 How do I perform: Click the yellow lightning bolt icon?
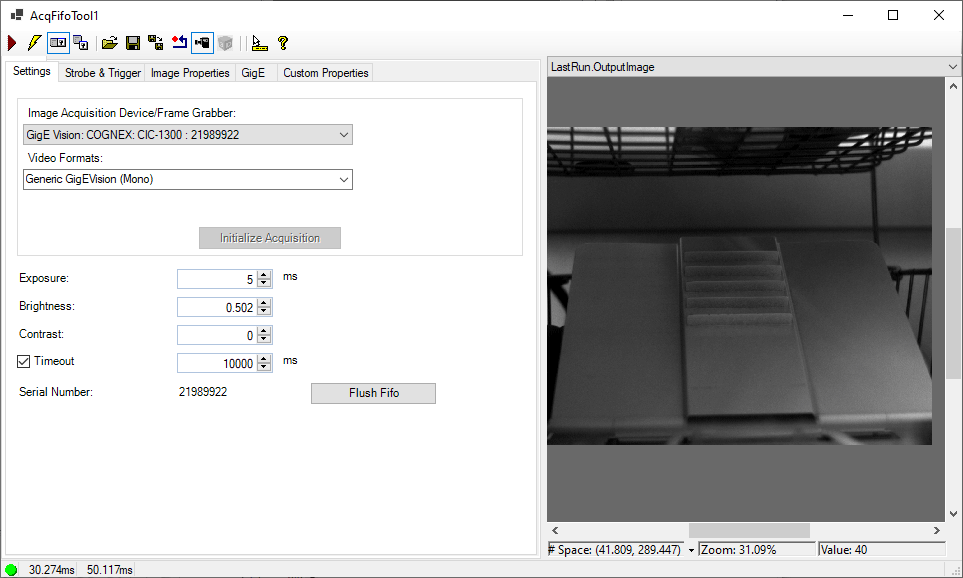pos(34,43)
